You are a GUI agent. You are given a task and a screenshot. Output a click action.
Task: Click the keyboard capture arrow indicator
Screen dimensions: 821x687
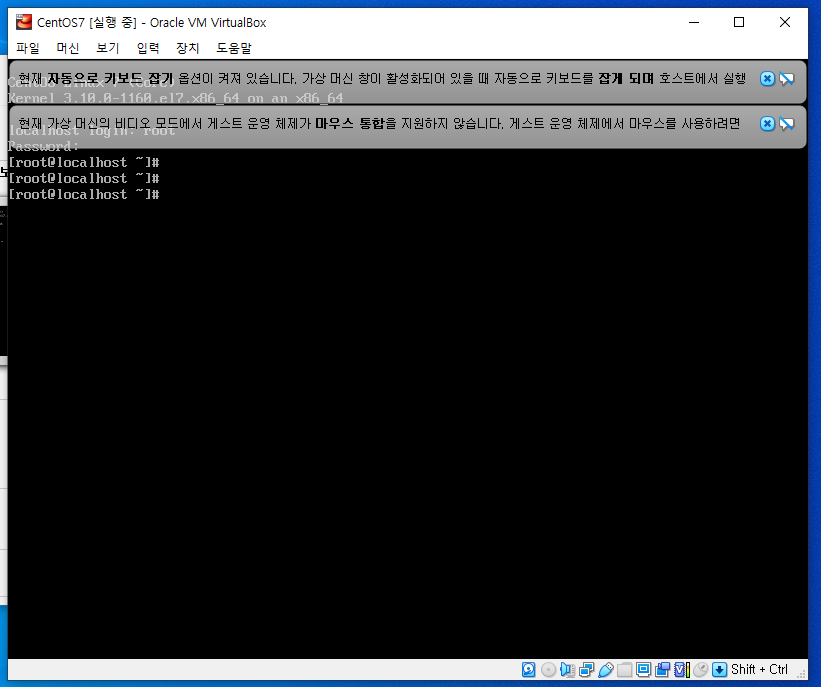(x=720, y=670)
